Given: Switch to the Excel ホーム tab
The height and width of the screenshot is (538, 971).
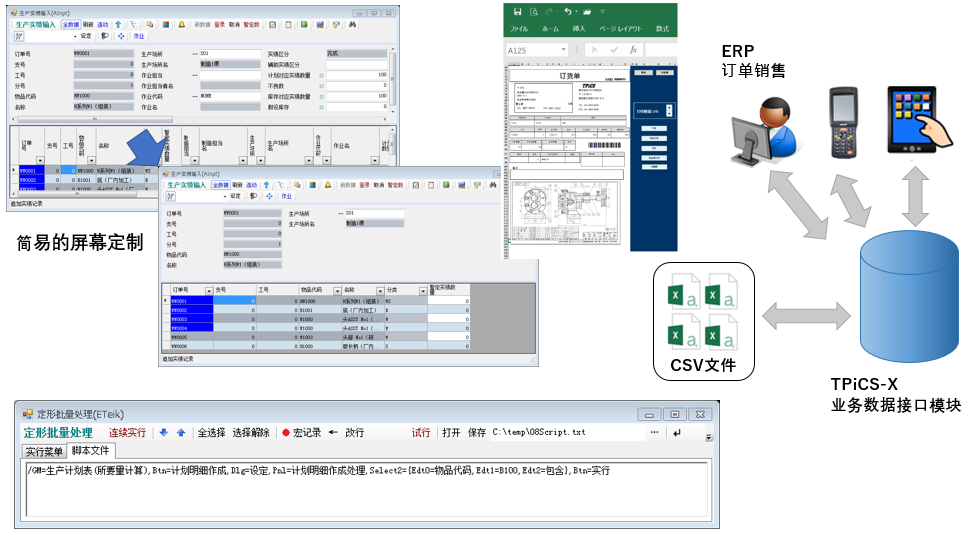Looking at the screenshot, I should [550, 28].
